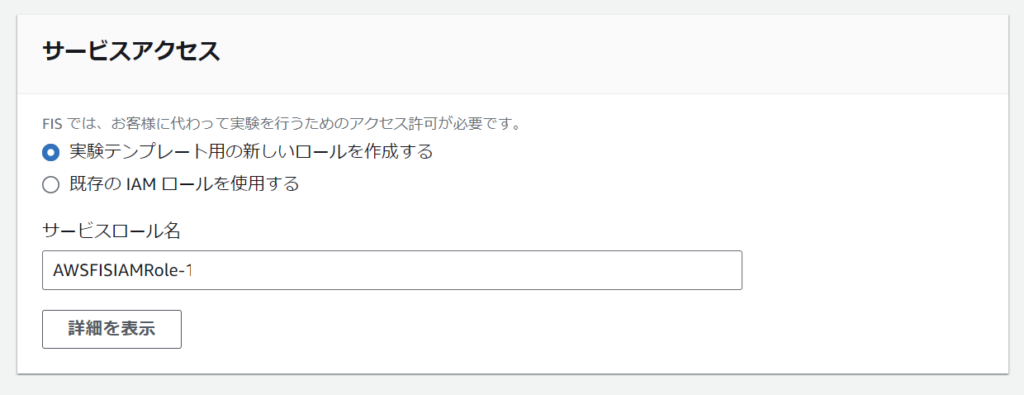Select the radio circle for creating a new role
The image size is (1024, 395).
(51, 153)
